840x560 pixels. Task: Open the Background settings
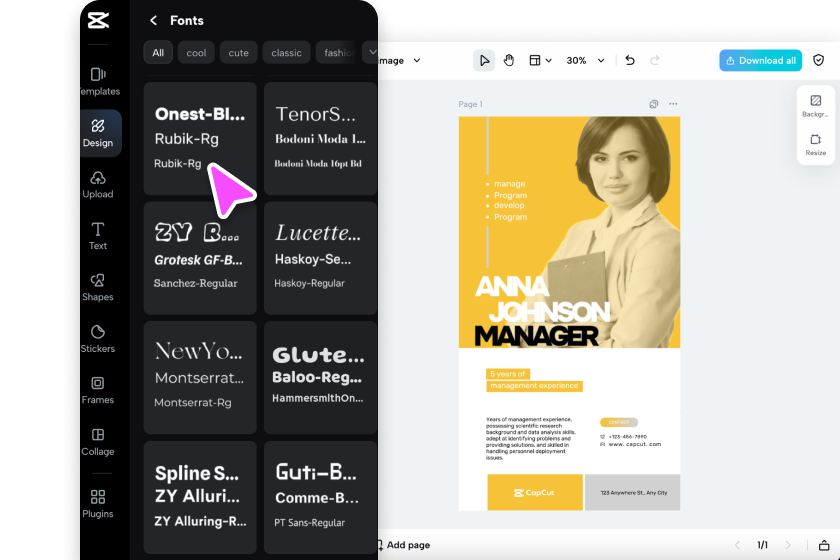(815, 106)
